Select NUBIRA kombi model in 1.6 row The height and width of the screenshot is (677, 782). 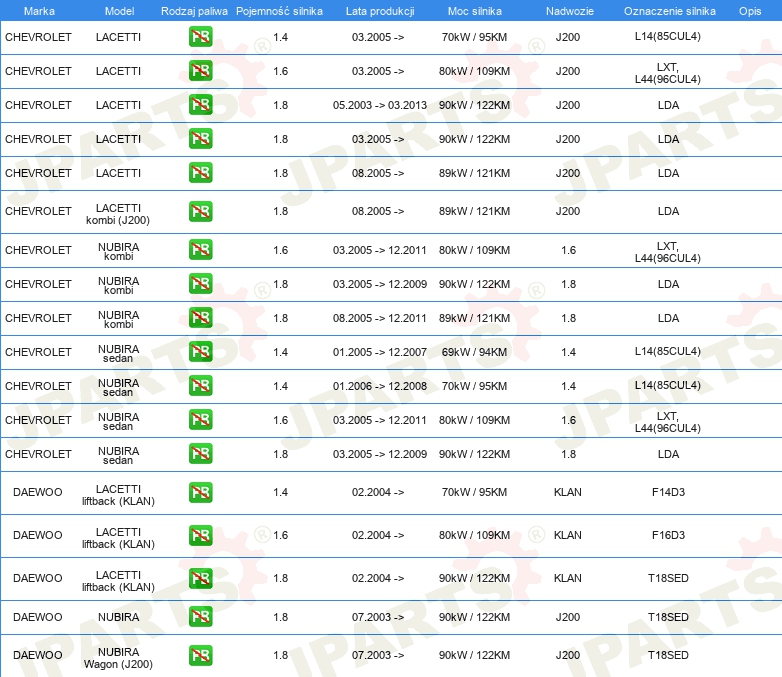coord(118,251)
